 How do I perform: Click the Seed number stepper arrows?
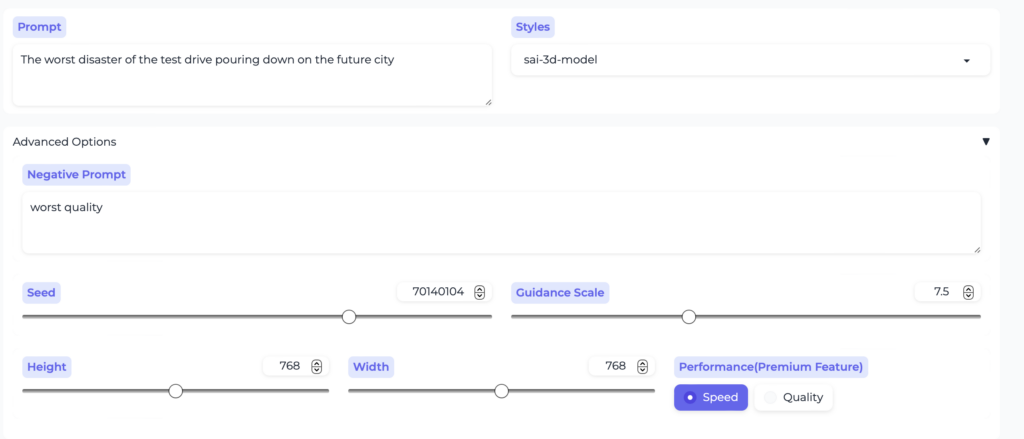[x=480, y=292]
